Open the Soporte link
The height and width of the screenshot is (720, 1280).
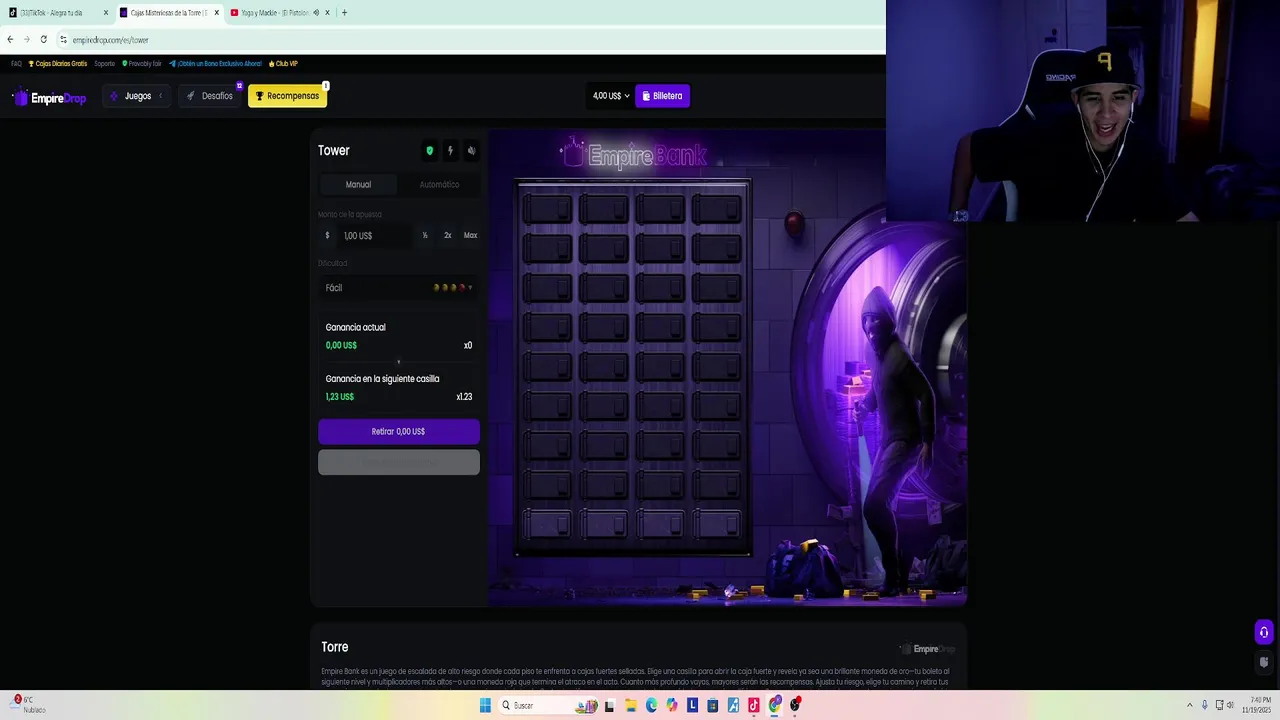[x=105, y=64]
